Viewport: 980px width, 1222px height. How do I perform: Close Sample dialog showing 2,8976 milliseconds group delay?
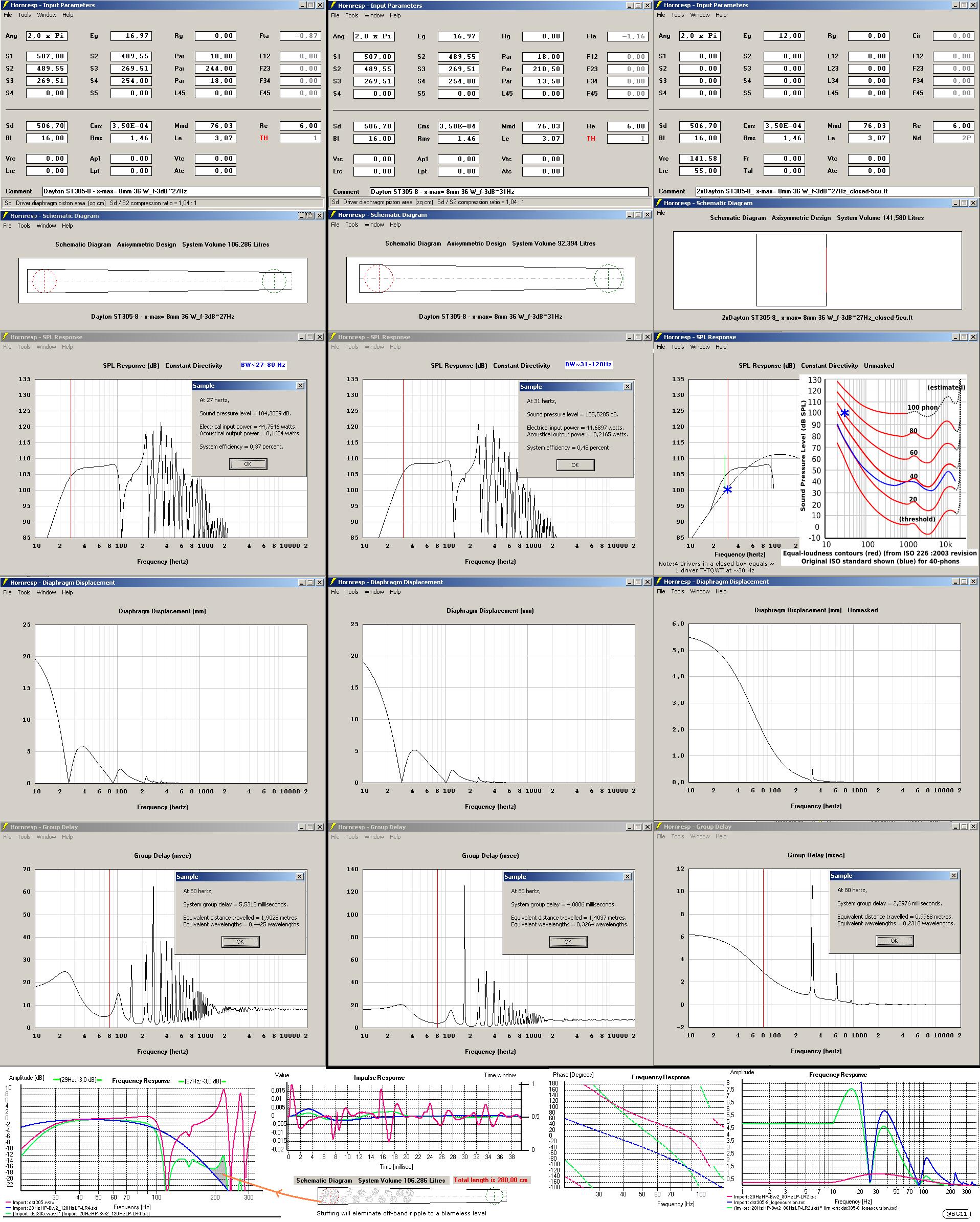click(x=954, y=876)
